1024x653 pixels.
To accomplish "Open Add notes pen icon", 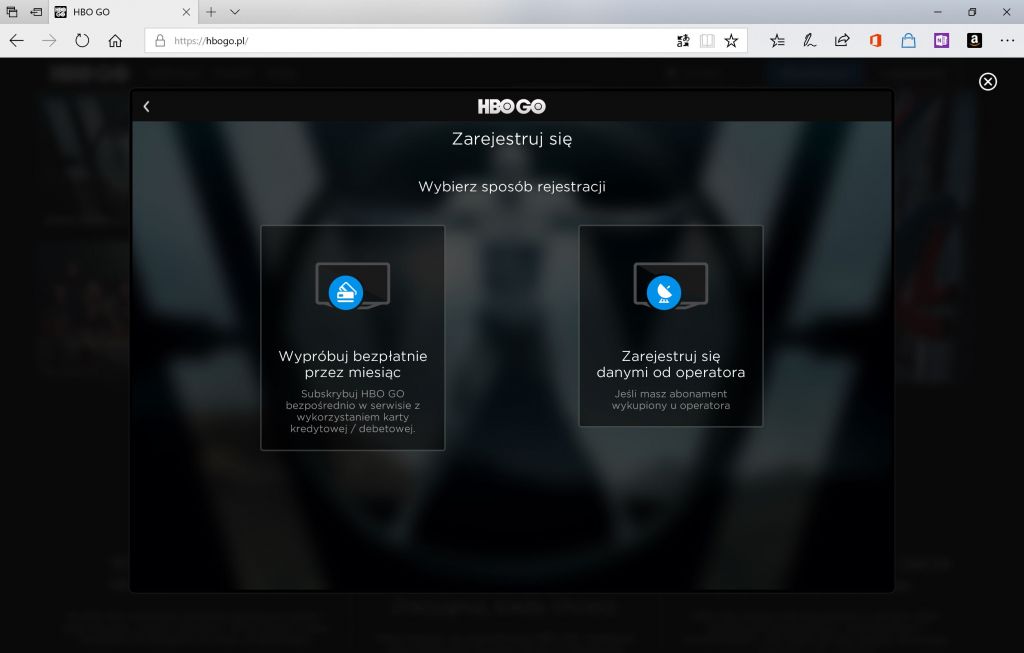I will click(809, 40).
